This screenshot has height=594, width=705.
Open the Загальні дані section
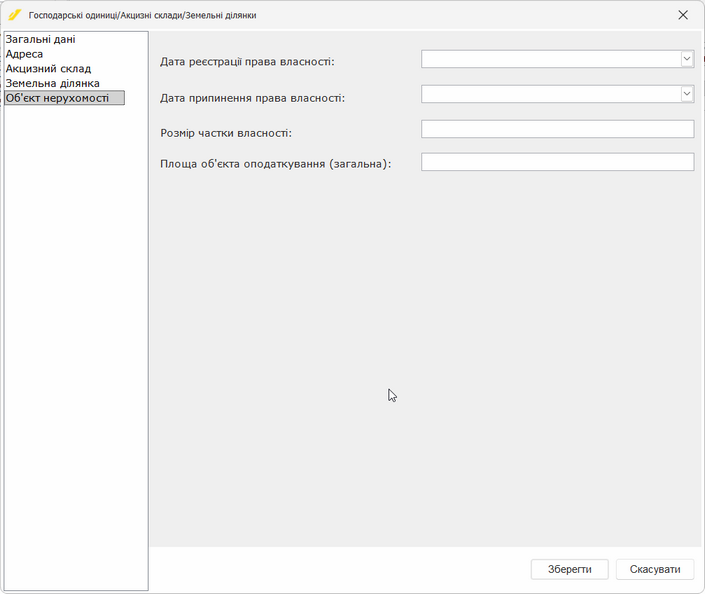click(40, 40)
